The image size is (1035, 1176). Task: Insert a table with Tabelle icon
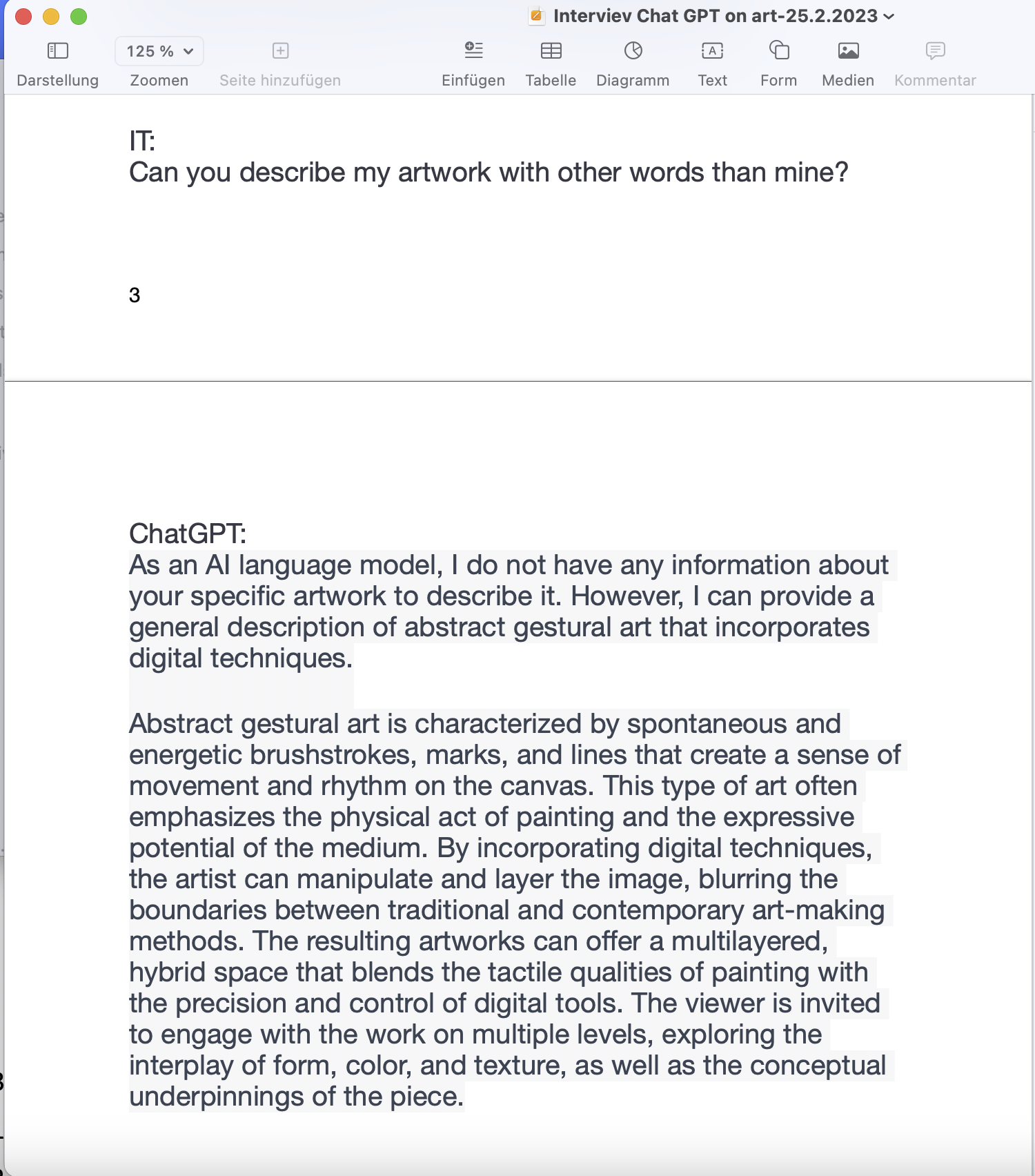[x=551, y=50]
